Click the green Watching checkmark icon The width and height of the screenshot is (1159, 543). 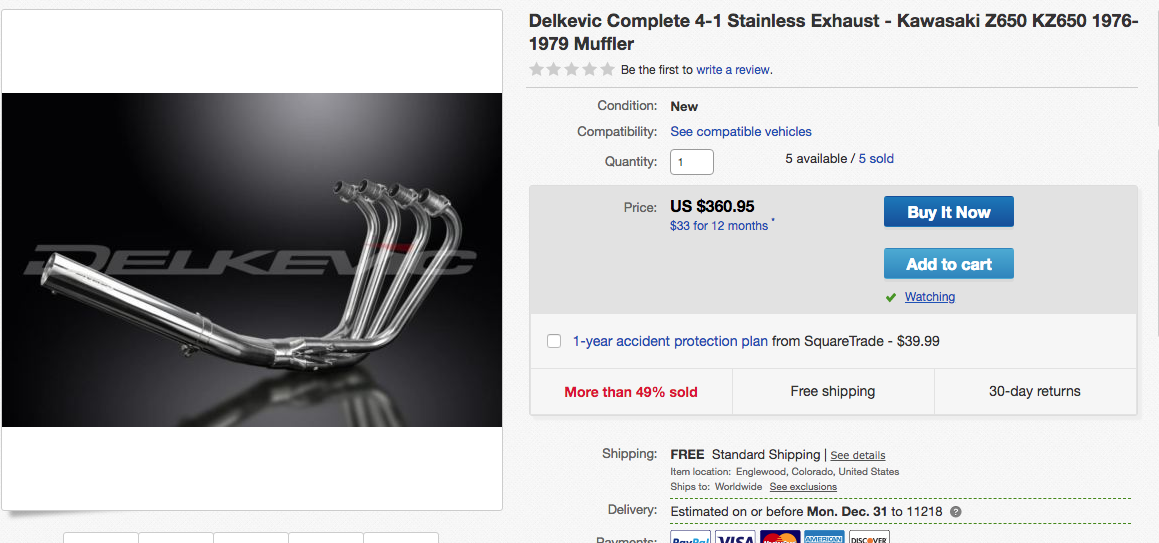coord(891,297)
